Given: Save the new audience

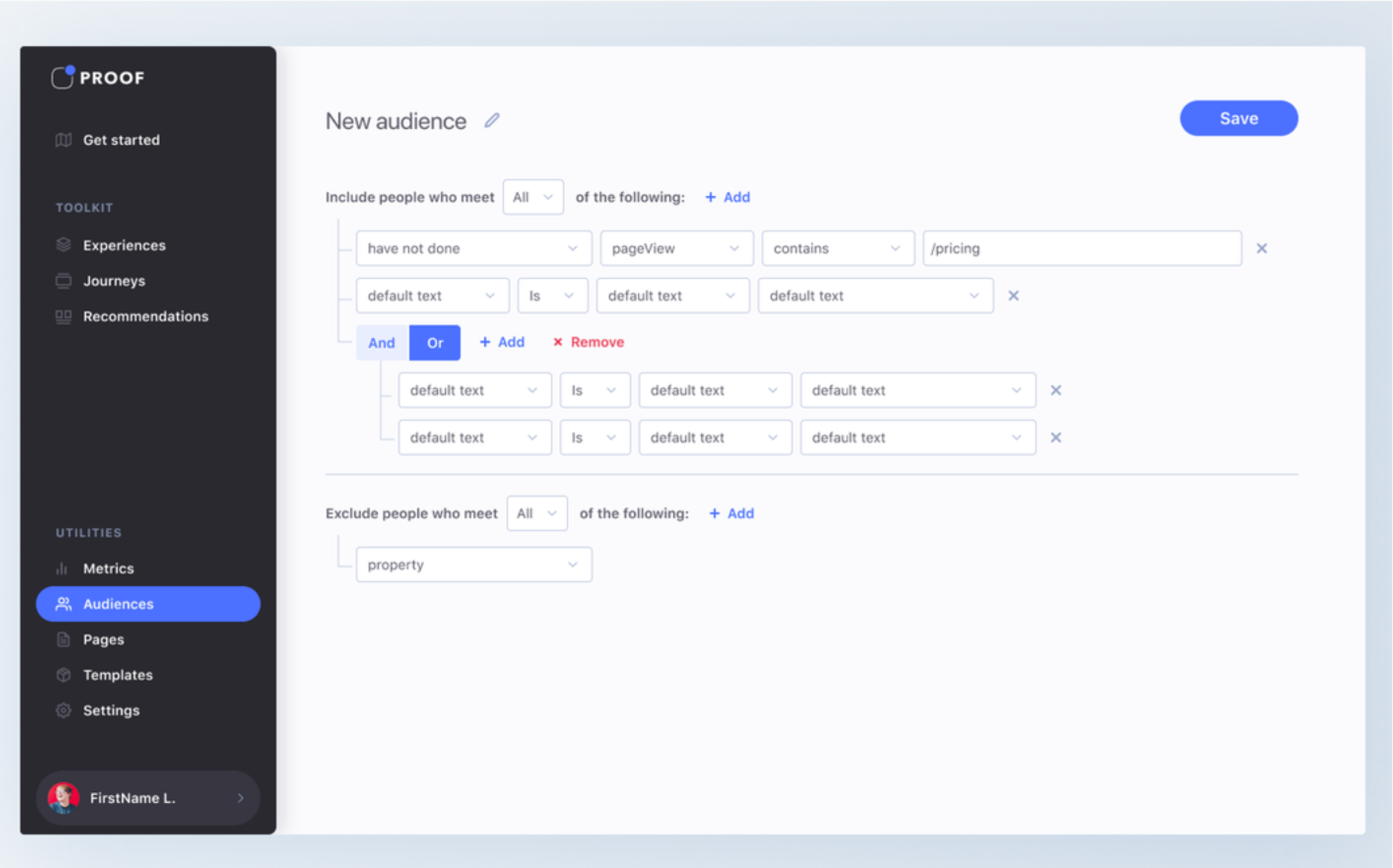Looking at the screenshot, I should click(x=1239, y=118).
